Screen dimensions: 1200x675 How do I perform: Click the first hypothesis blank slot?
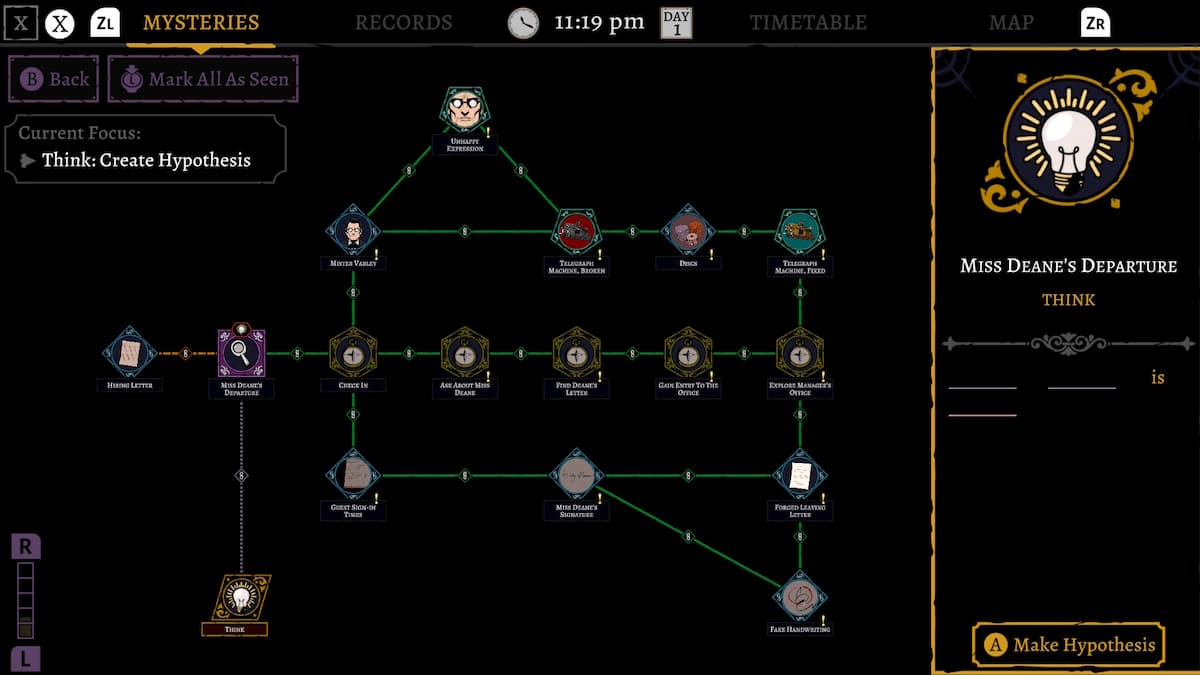click(982, 378)
